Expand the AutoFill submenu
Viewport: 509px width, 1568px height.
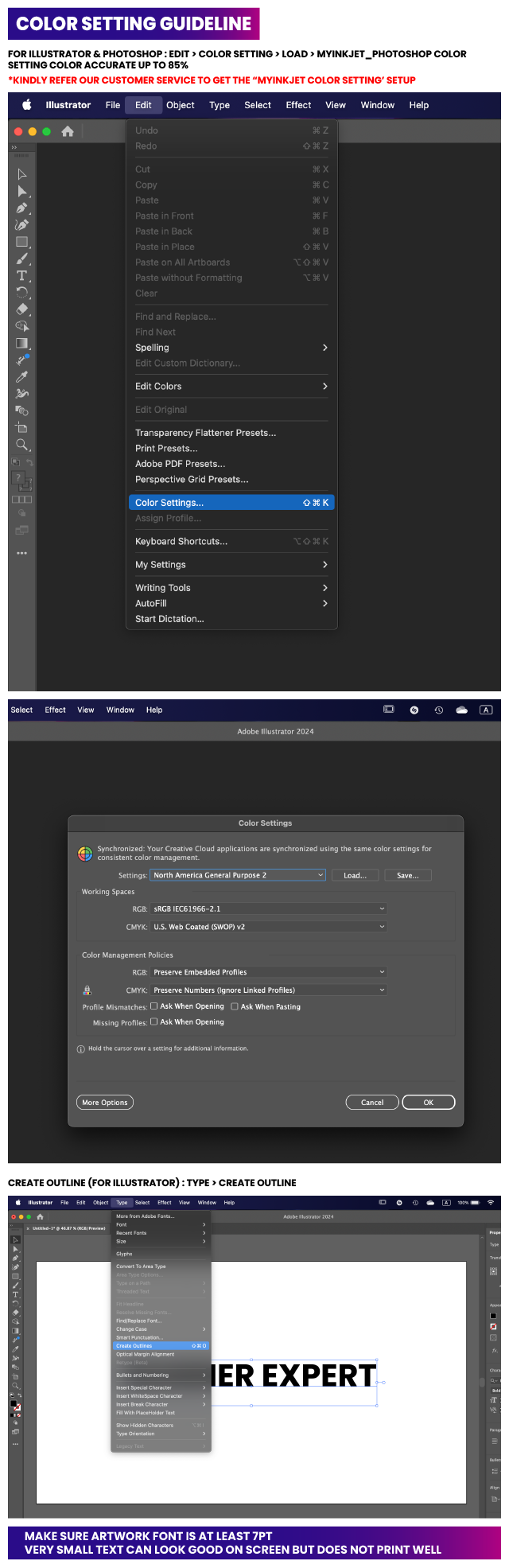[231, 604]
